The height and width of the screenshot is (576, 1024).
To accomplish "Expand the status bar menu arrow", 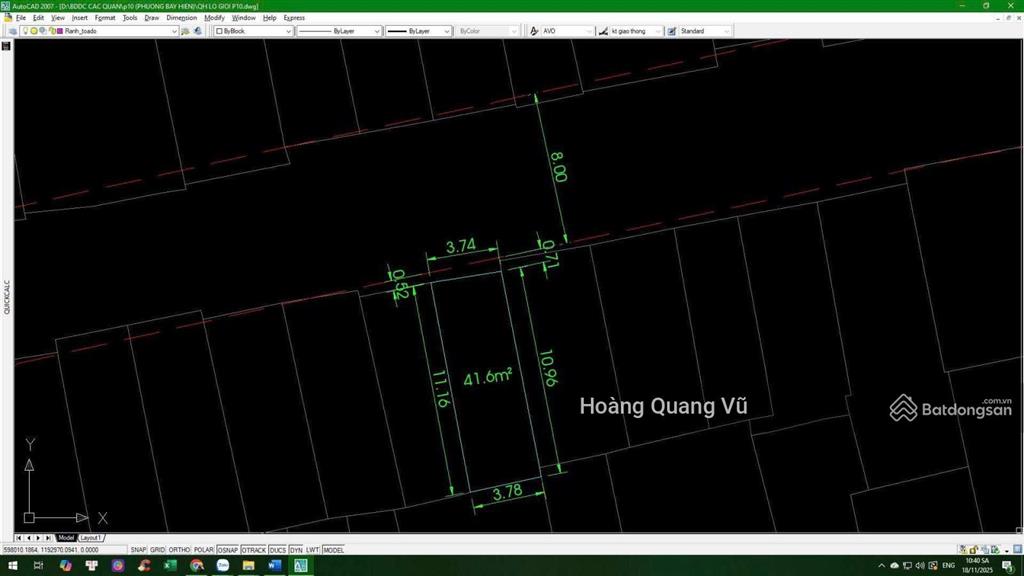I will 1006,551.
